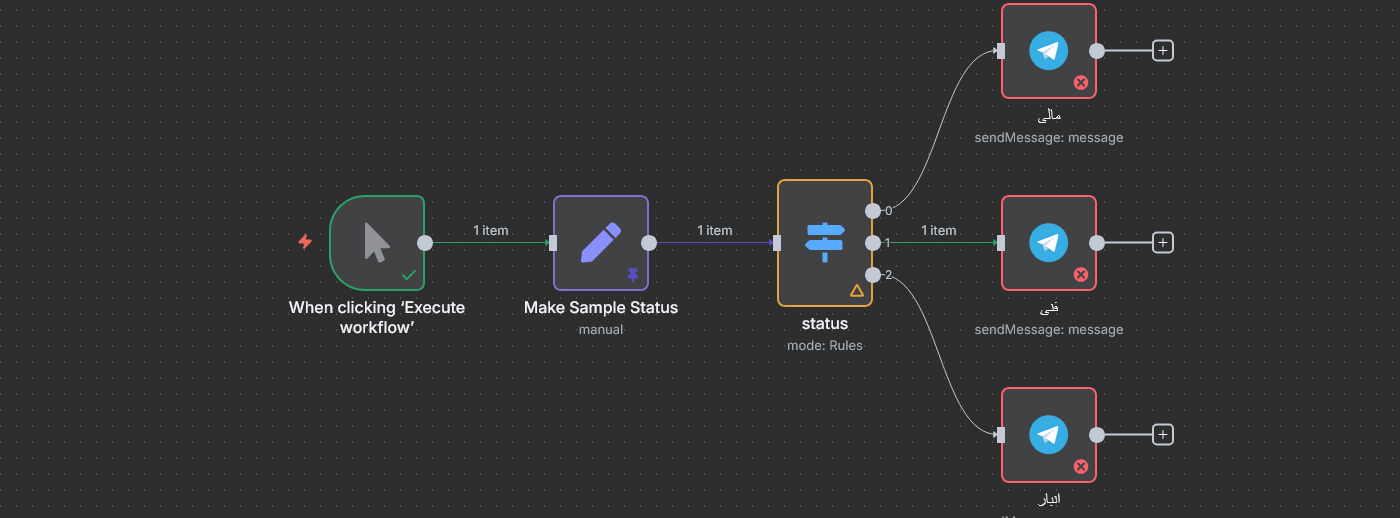This screenshot has height=518, width=1400.
Task: Click the Telegram icon of the top مالی node
Action: [1048, 50]
